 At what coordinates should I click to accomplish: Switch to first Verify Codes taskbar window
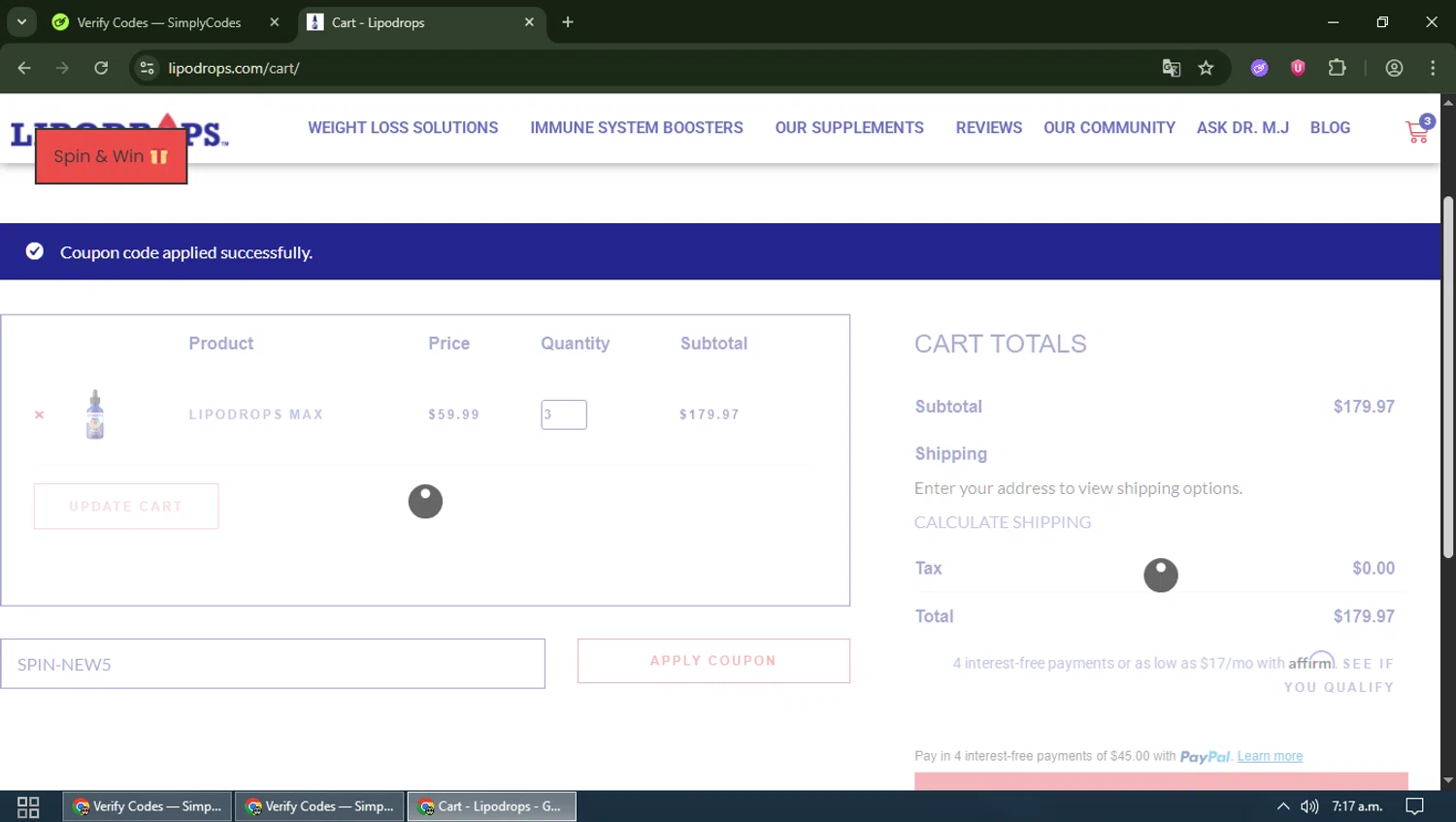tap(148, 806)
